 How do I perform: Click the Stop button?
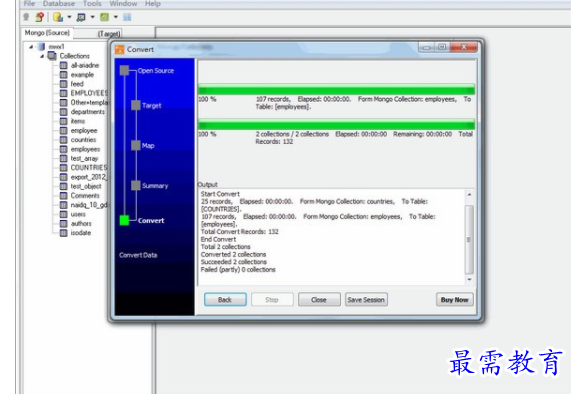tap(272, 300)
